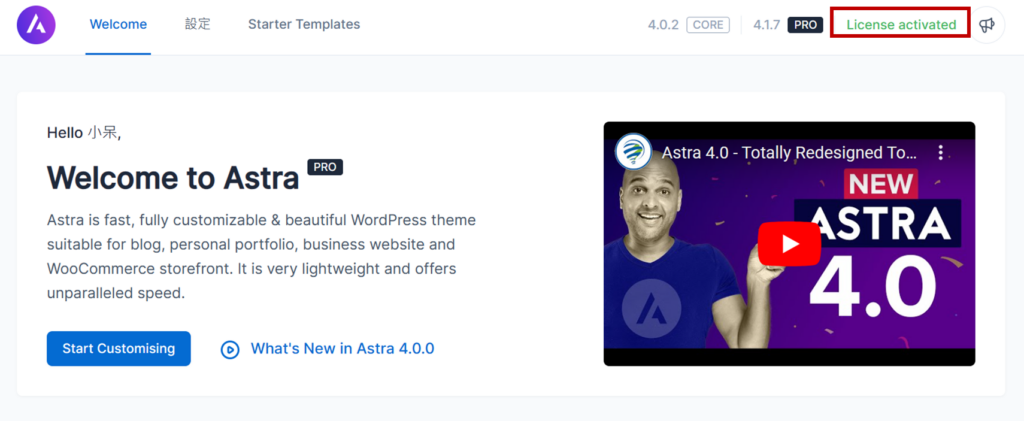Click the PRO badge next to 4.1.7

805,25
